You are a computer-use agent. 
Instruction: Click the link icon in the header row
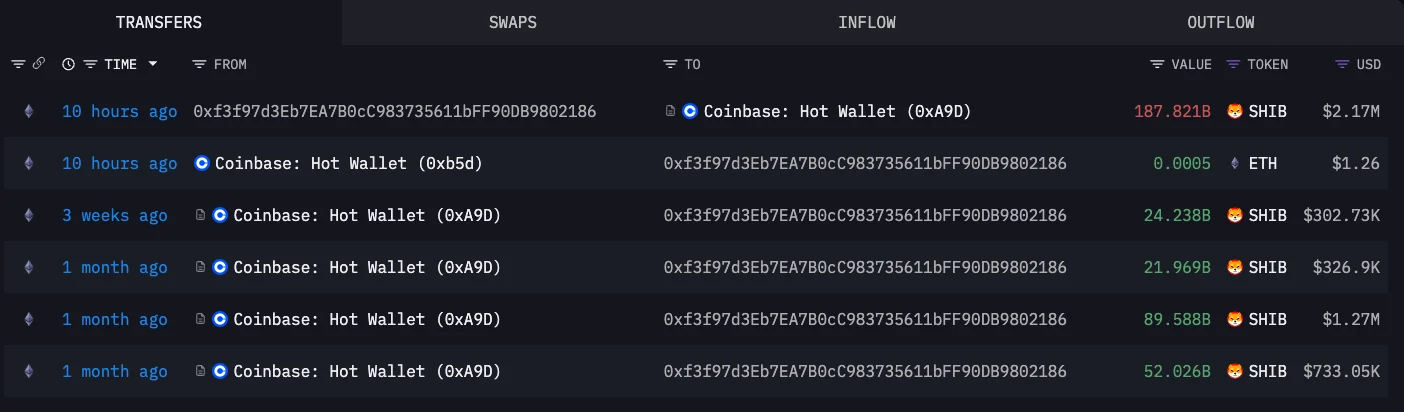coord(39,64)
